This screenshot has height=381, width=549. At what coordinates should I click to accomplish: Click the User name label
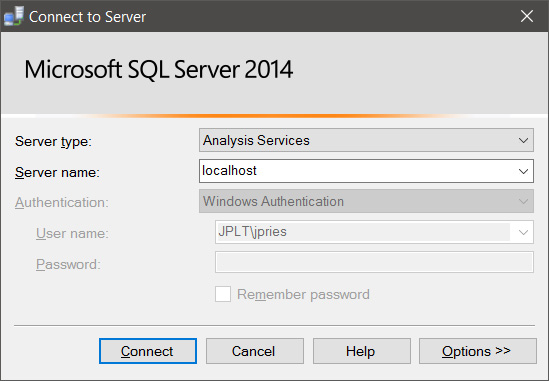point(72,233)
